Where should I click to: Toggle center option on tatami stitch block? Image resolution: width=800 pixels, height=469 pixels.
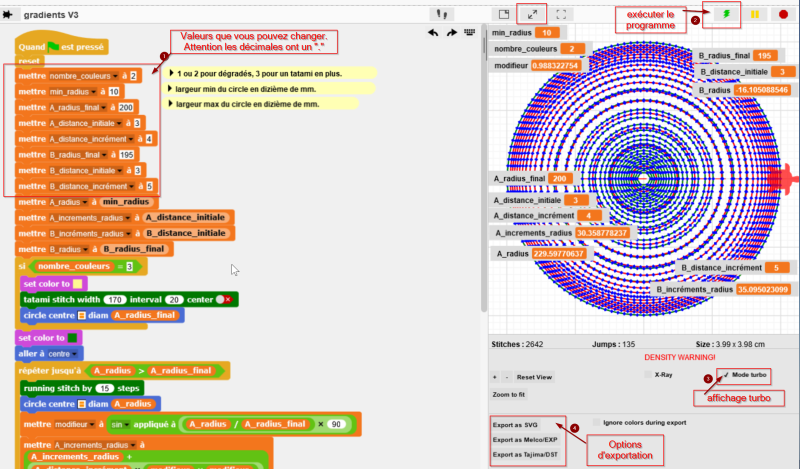(x=224, y=300)
